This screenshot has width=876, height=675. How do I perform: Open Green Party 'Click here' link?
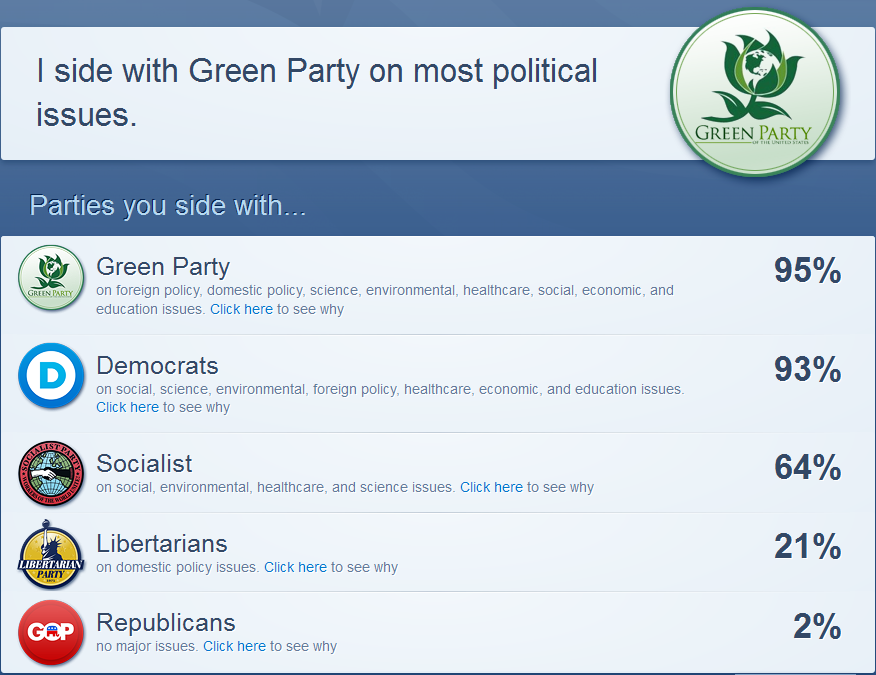(x=241, y=309)
